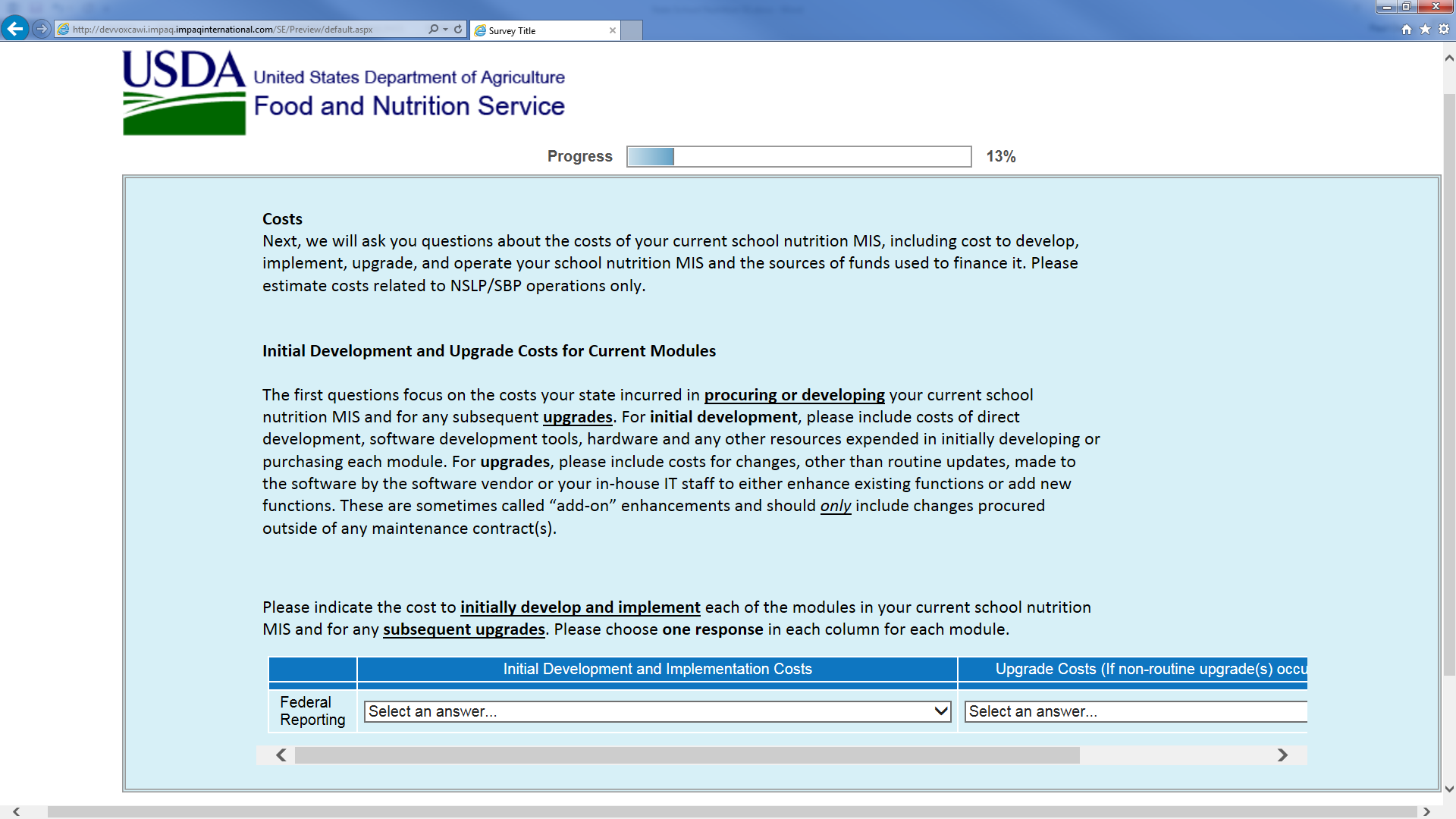
Task: Open address bar autocomplete dropdown arrow
Action: 445,29
